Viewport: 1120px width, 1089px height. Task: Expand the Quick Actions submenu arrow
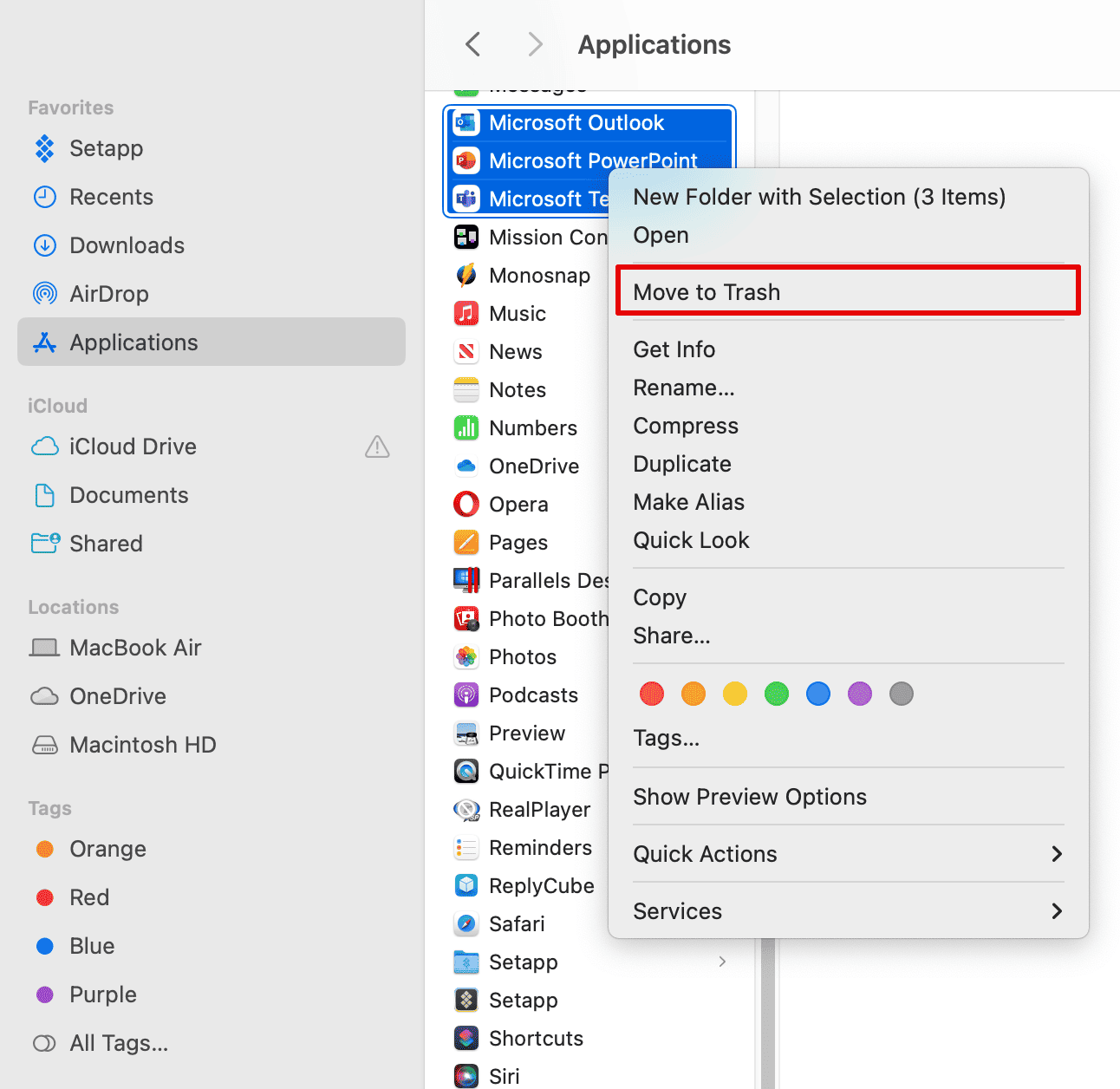point(1057,854)
